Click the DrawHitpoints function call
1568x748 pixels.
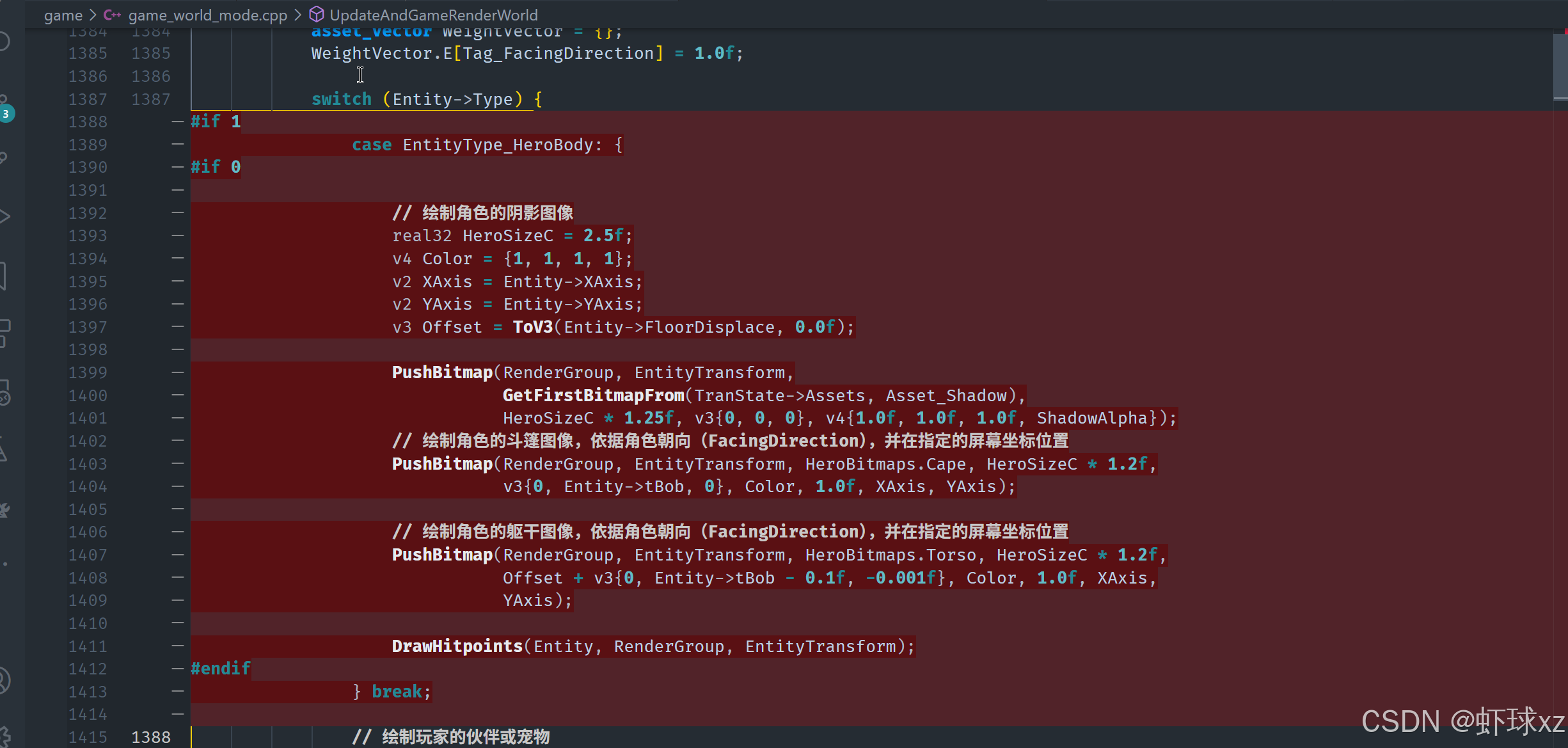(457, 646)
